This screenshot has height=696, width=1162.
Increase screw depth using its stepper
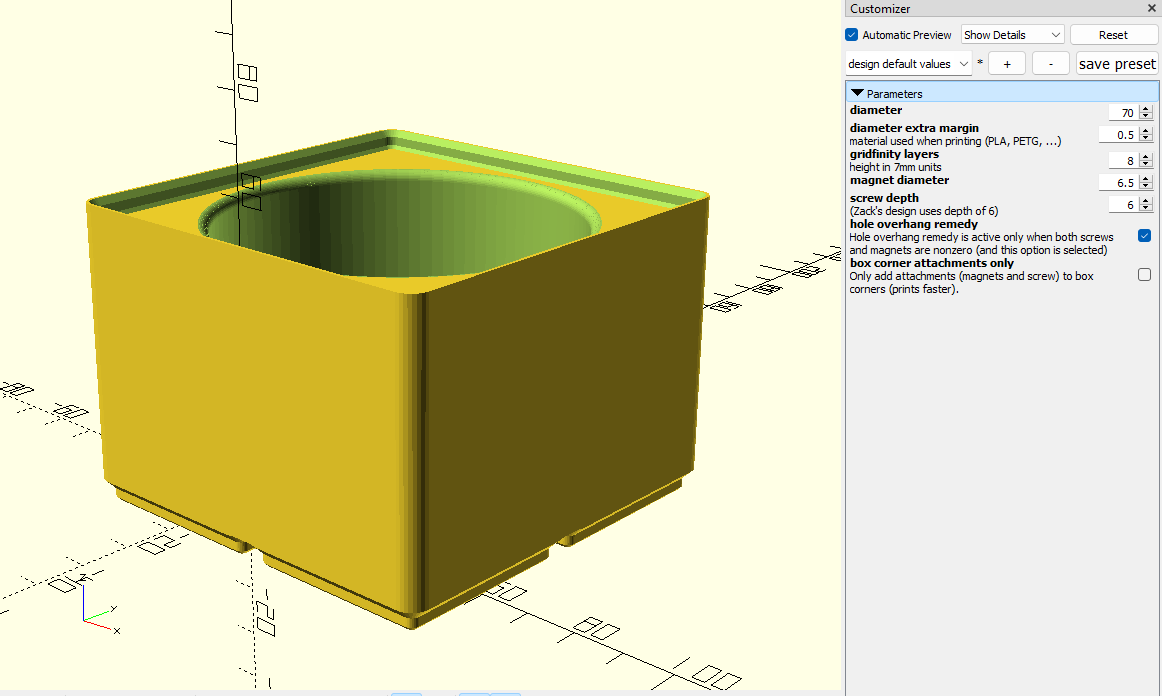point(1147,200)
